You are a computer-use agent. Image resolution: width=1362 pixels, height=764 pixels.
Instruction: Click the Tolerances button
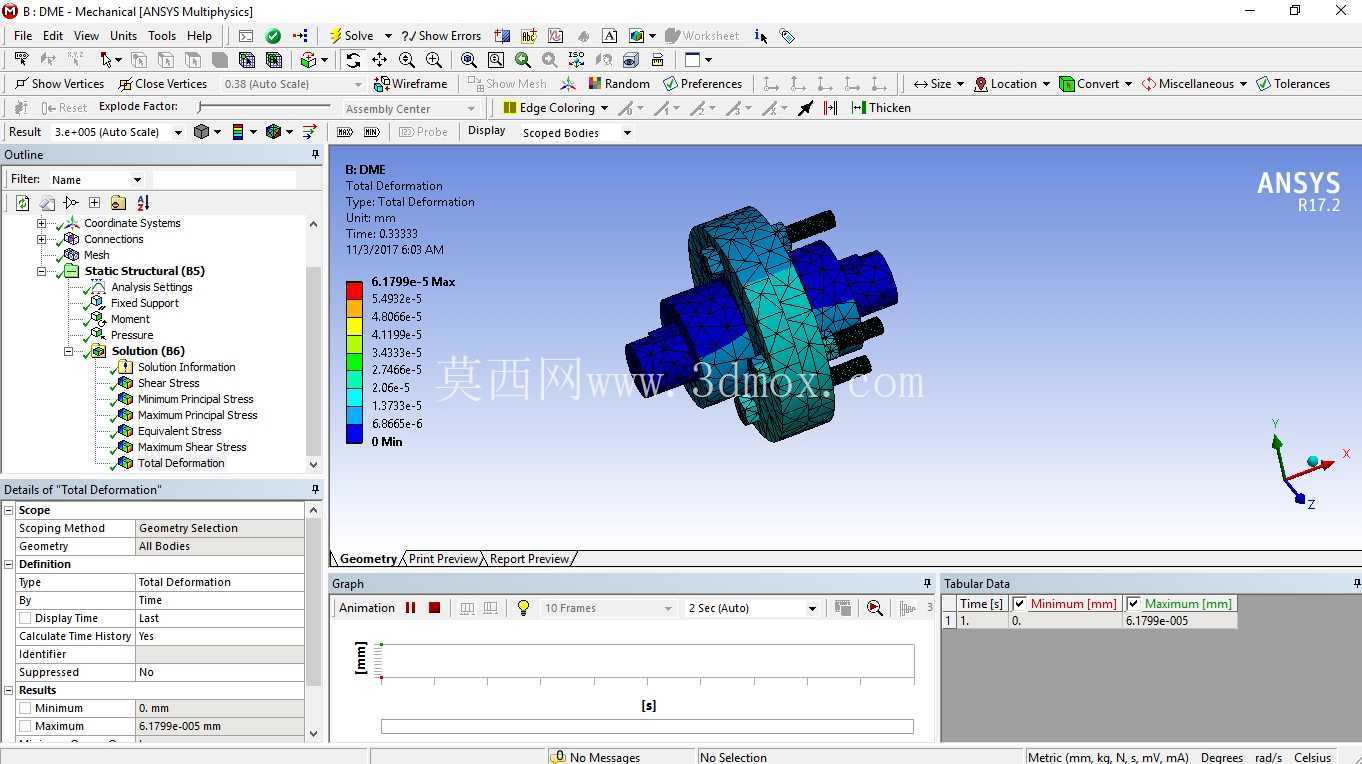[1293, 84]
